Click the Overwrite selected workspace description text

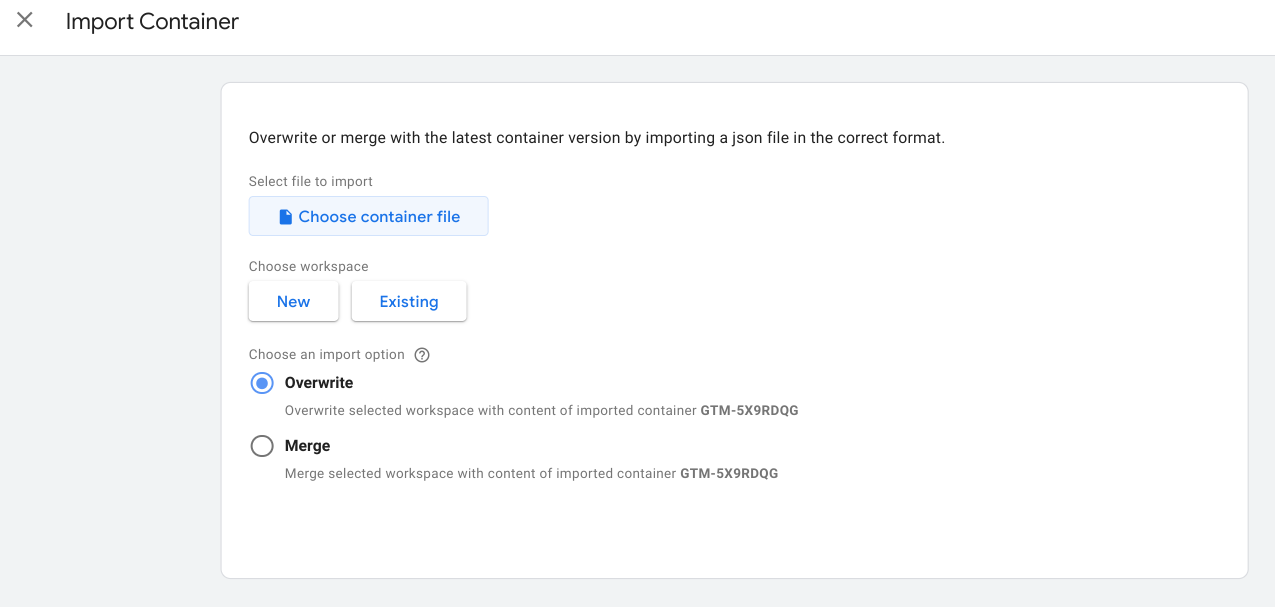click(x=492, y=411)
